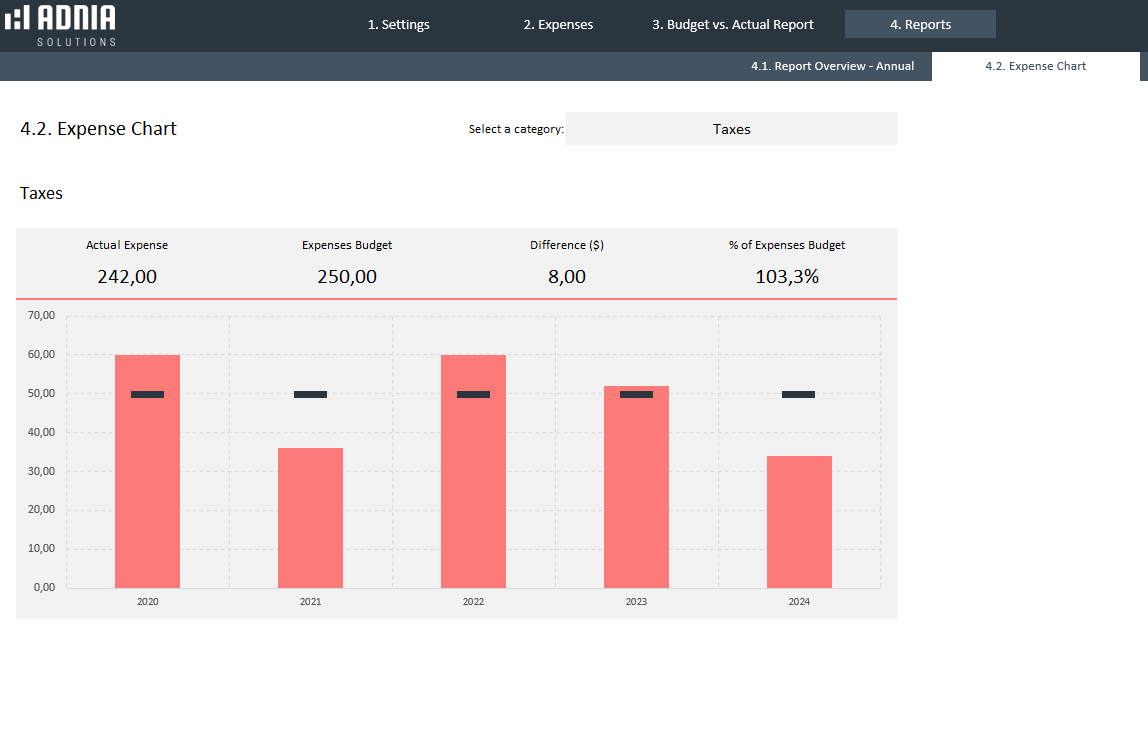Click the 2024 expense bar
Viewport: 1148px width, 755px height.
point(799,522)
